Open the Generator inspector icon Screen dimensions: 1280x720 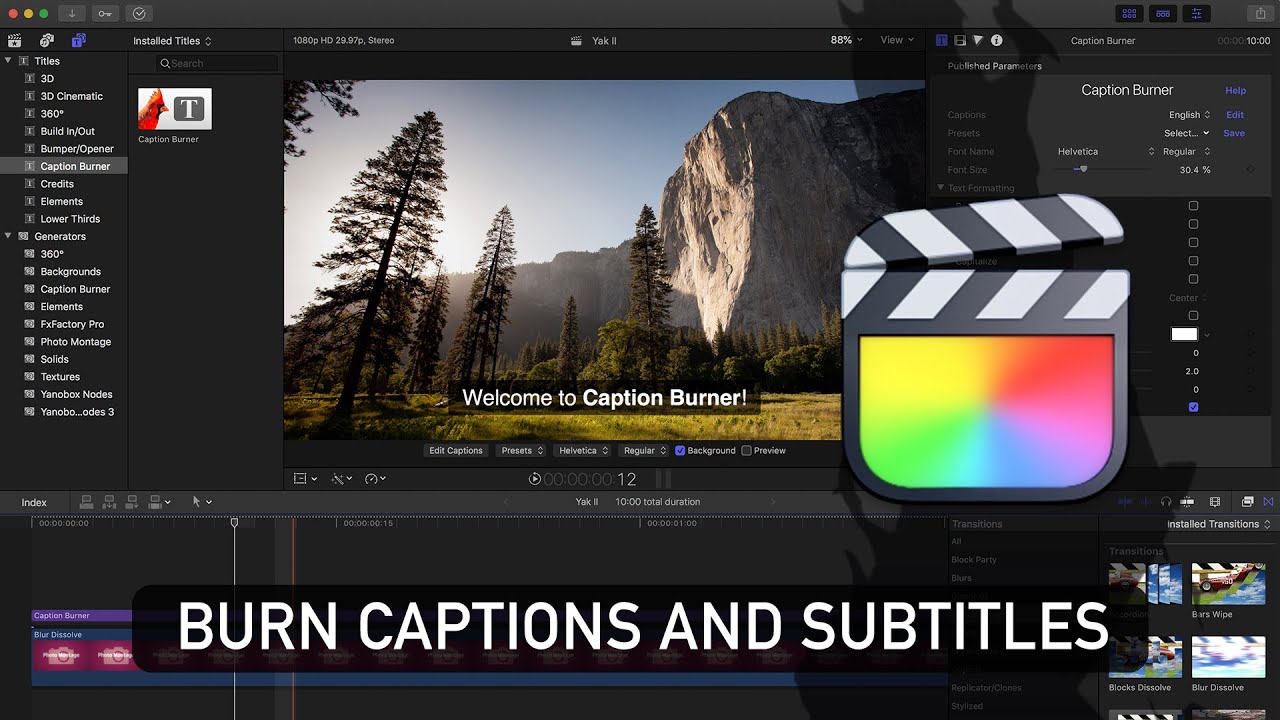point(978,41)
